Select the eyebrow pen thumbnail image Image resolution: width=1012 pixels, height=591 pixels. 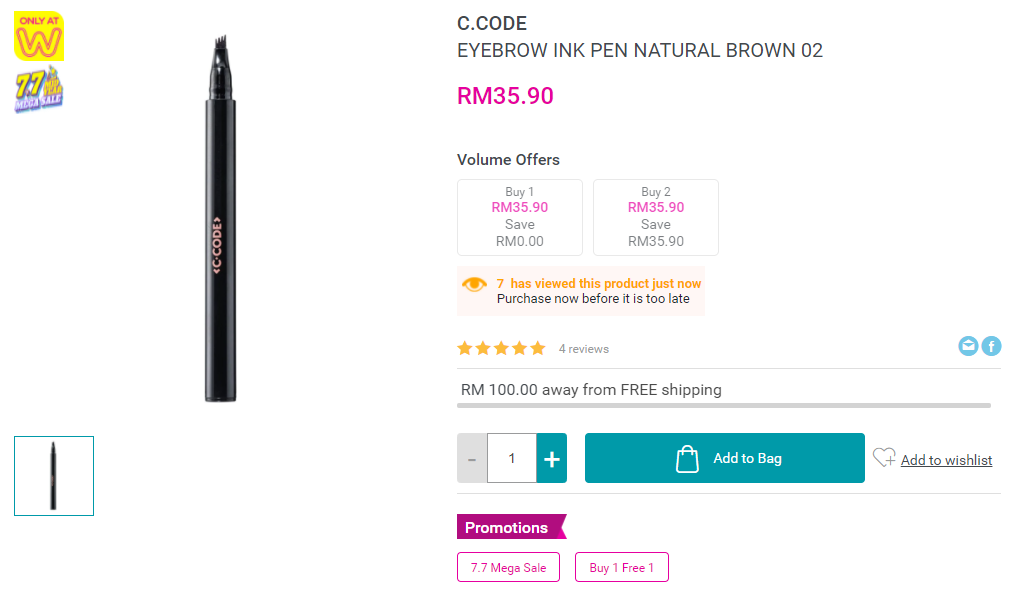tap(54, 476)
